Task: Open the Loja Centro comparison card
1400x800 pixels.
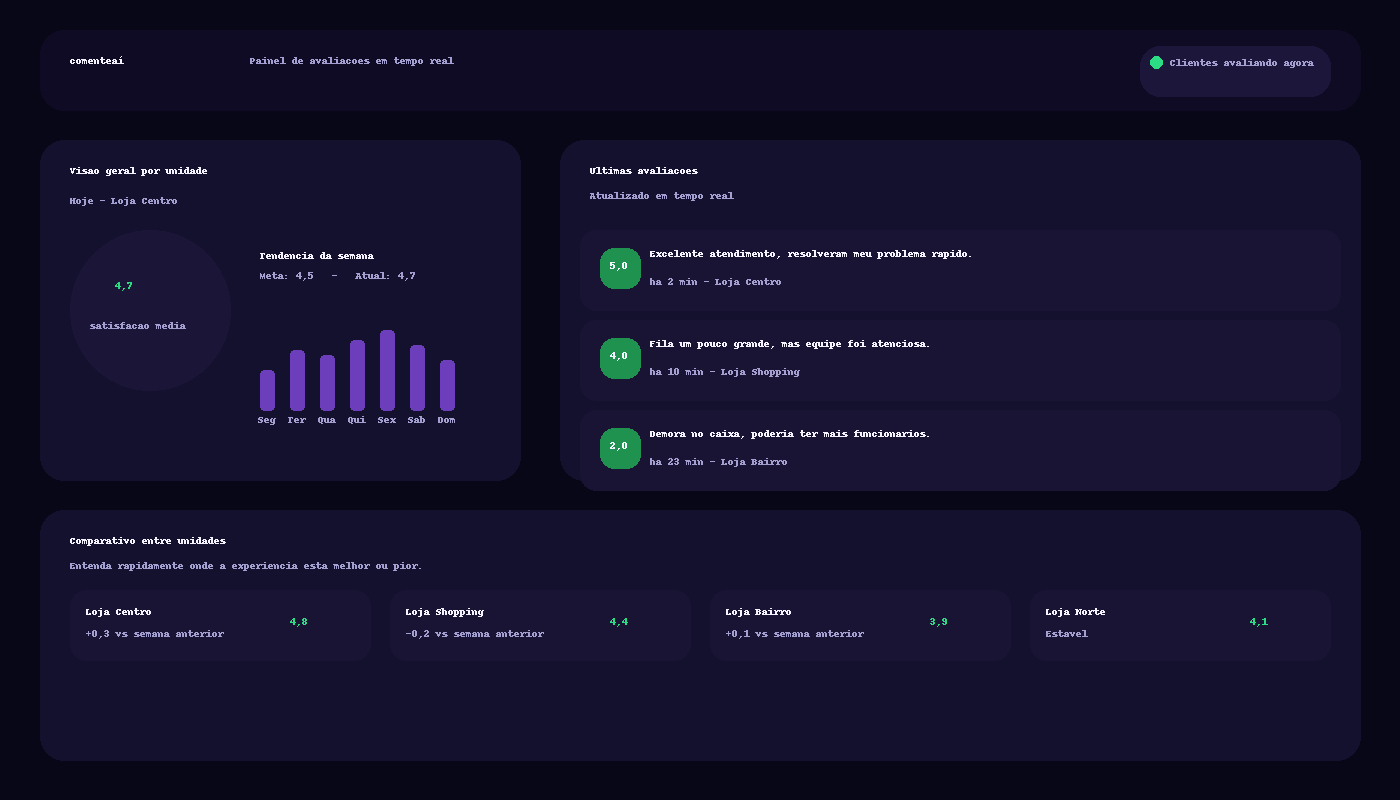Action: coord(220,625)
